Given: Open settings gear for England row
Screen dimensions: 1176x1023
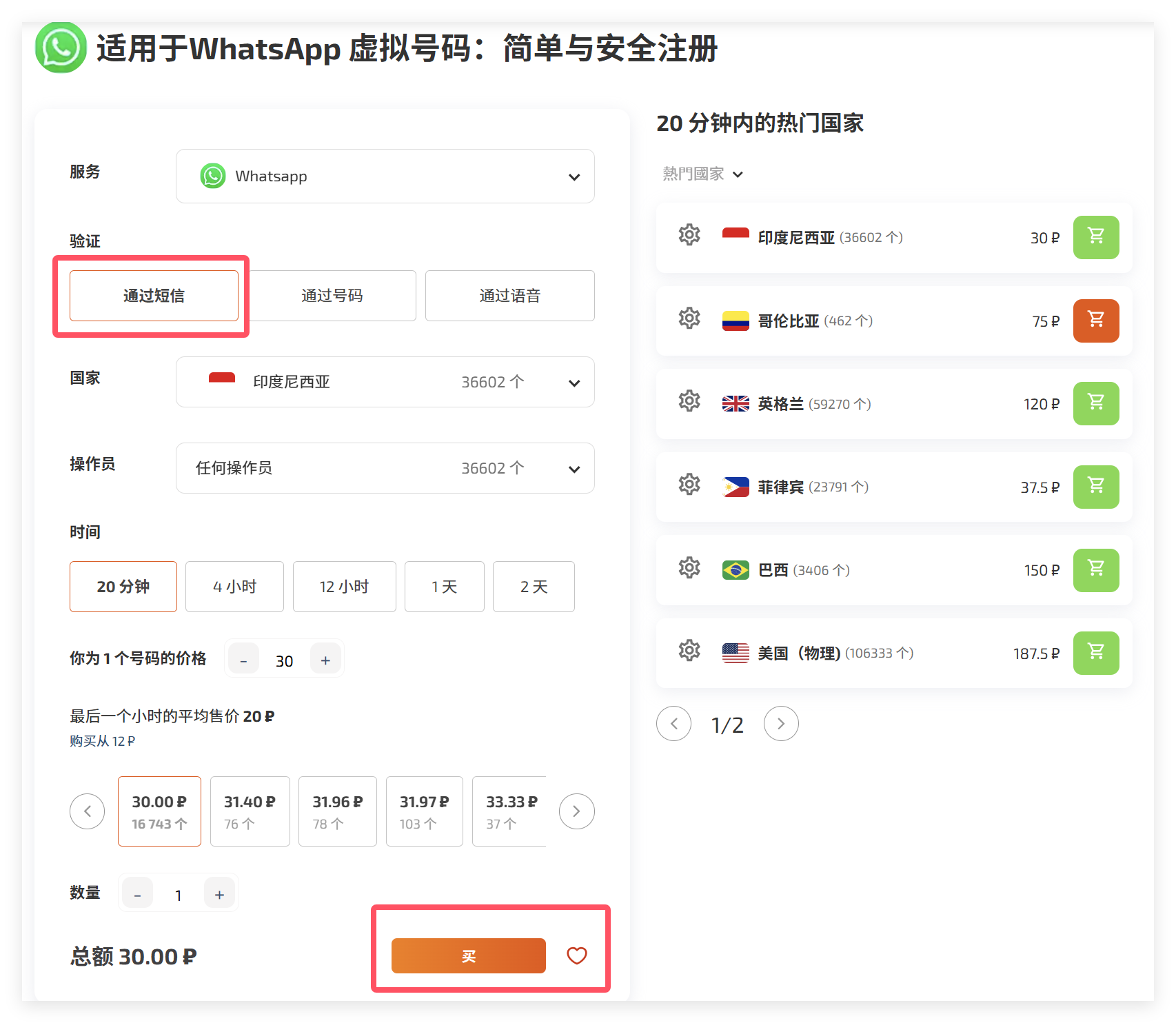Looking at the screenshot, I should (x=689, y=401).
